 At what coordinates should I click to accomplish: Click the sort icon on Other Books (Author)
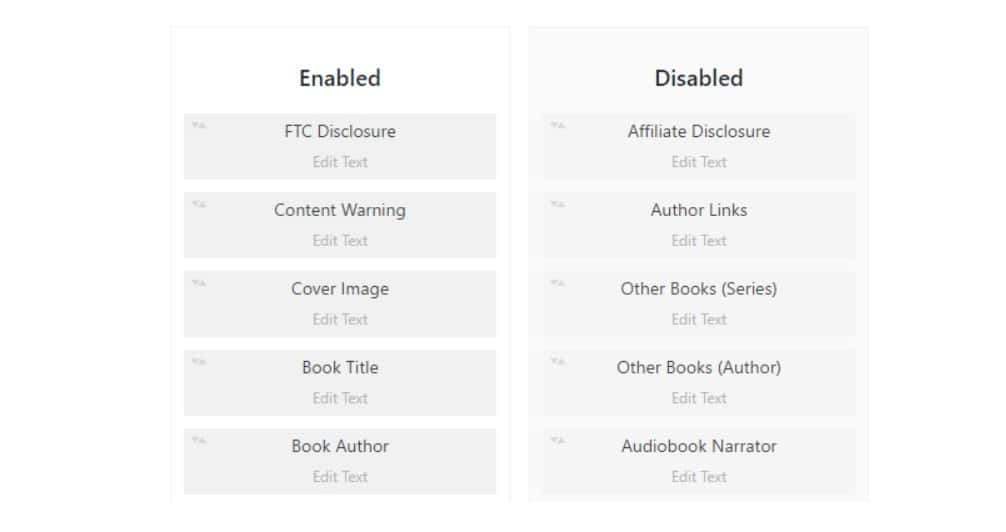[x=558, y=361]
